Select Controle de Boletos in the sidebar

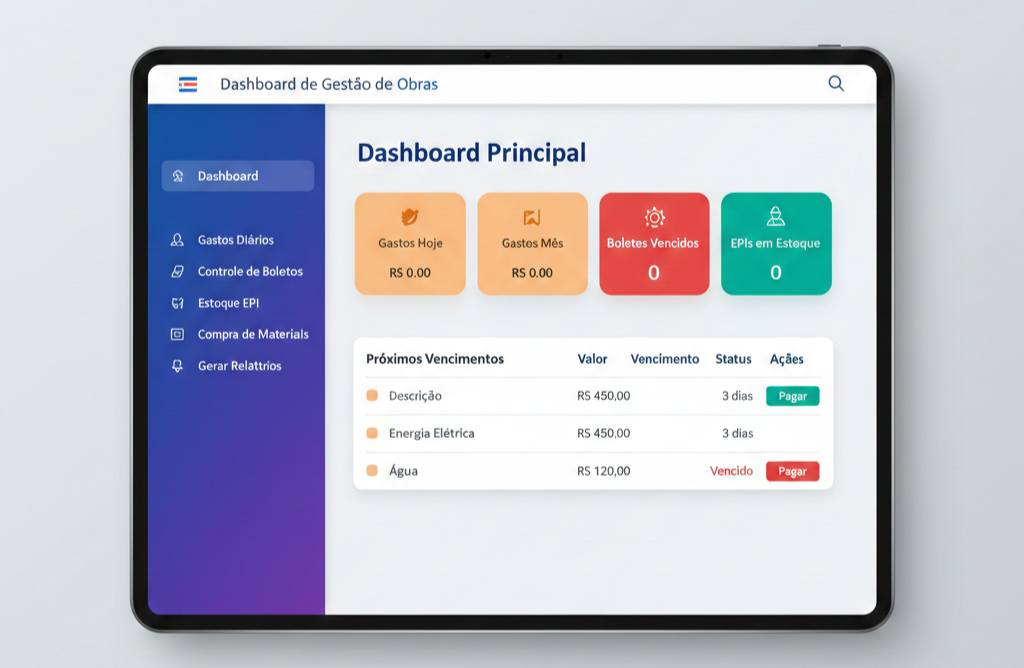[x=250, y=271]
